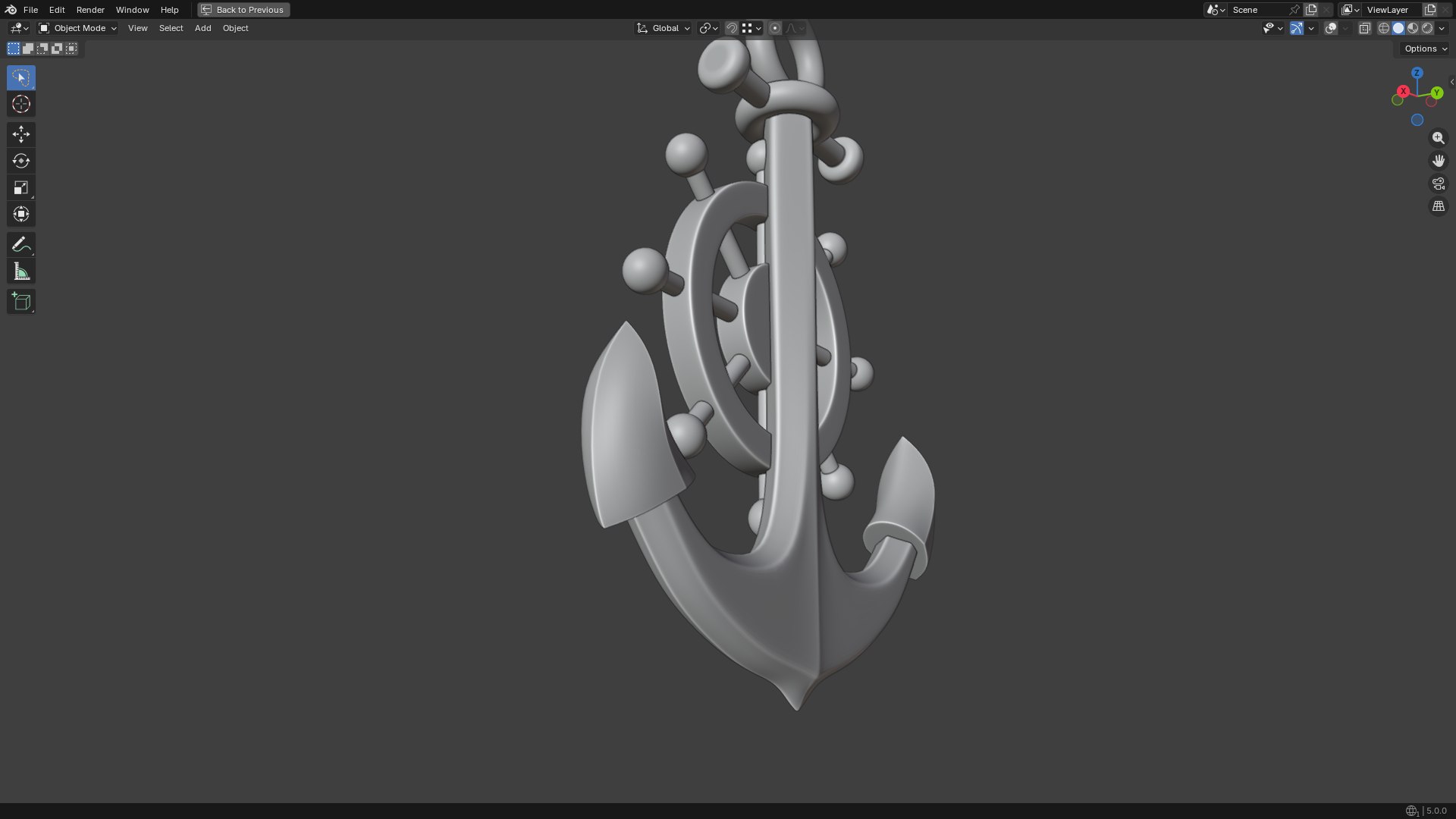Open the Help menu
The width and height of the screenshot is (1456, 819).
(x=169, y=10)
